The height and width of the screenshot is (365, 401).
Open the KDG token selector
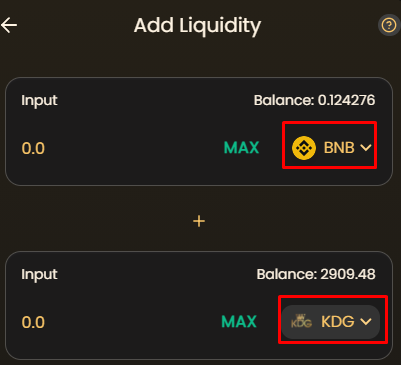331,322
